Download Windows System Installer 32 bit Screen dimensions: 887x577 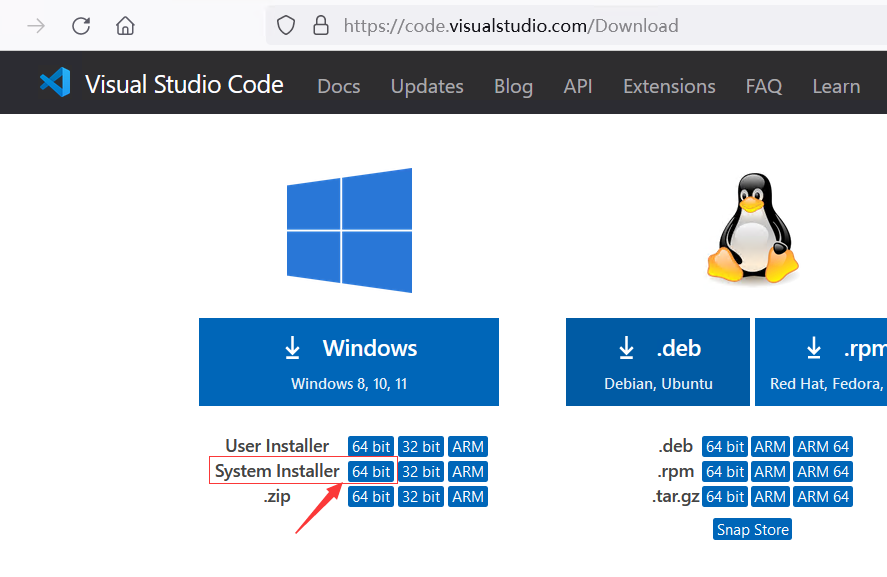tap(421, 471)
